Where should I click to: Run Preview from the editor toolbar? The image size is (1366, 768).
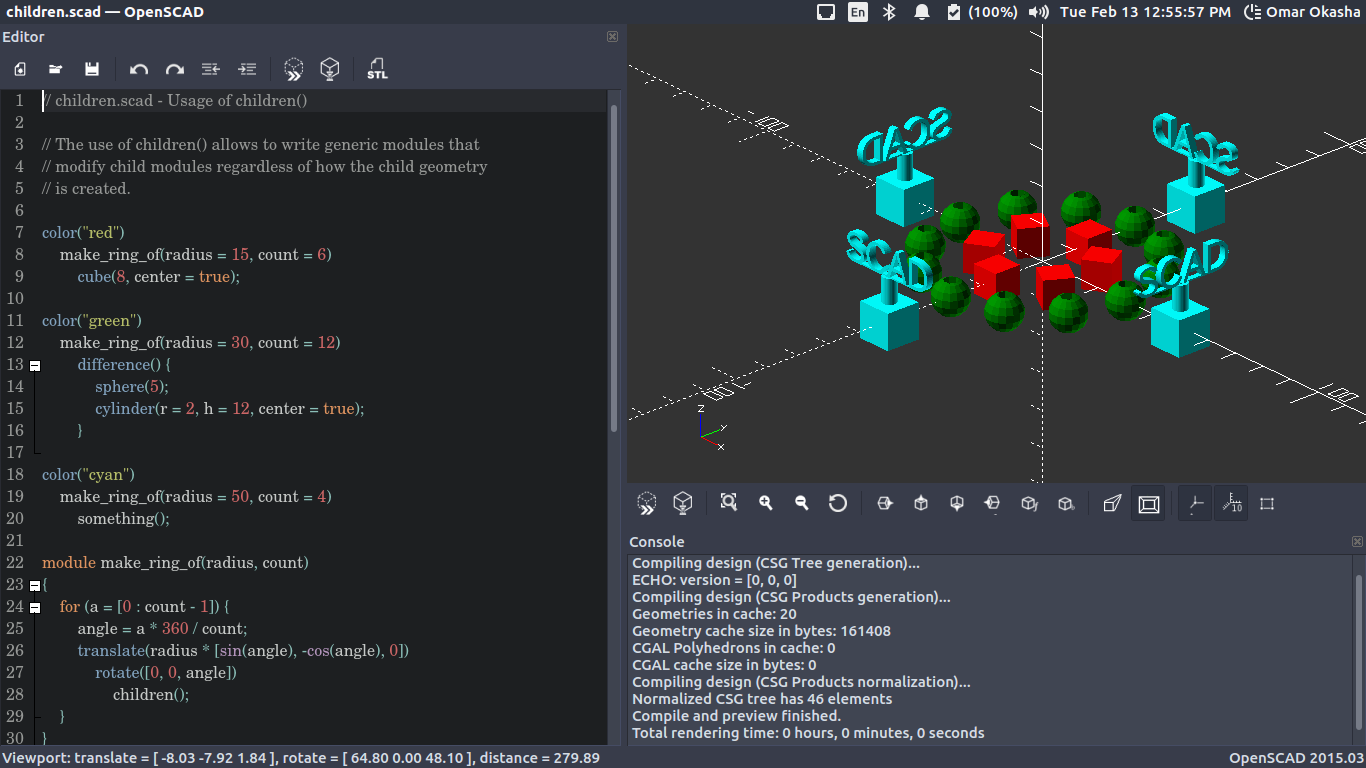click(x=293, y=69)
